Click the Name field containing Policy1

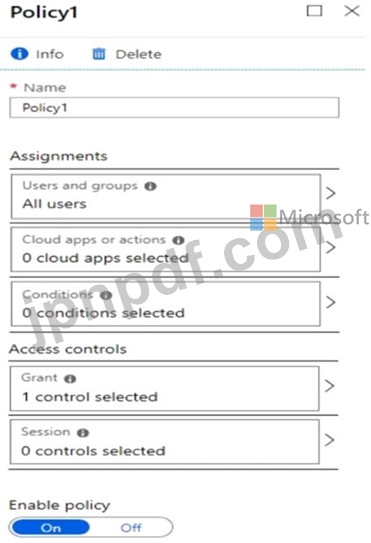tap(174, 108)
